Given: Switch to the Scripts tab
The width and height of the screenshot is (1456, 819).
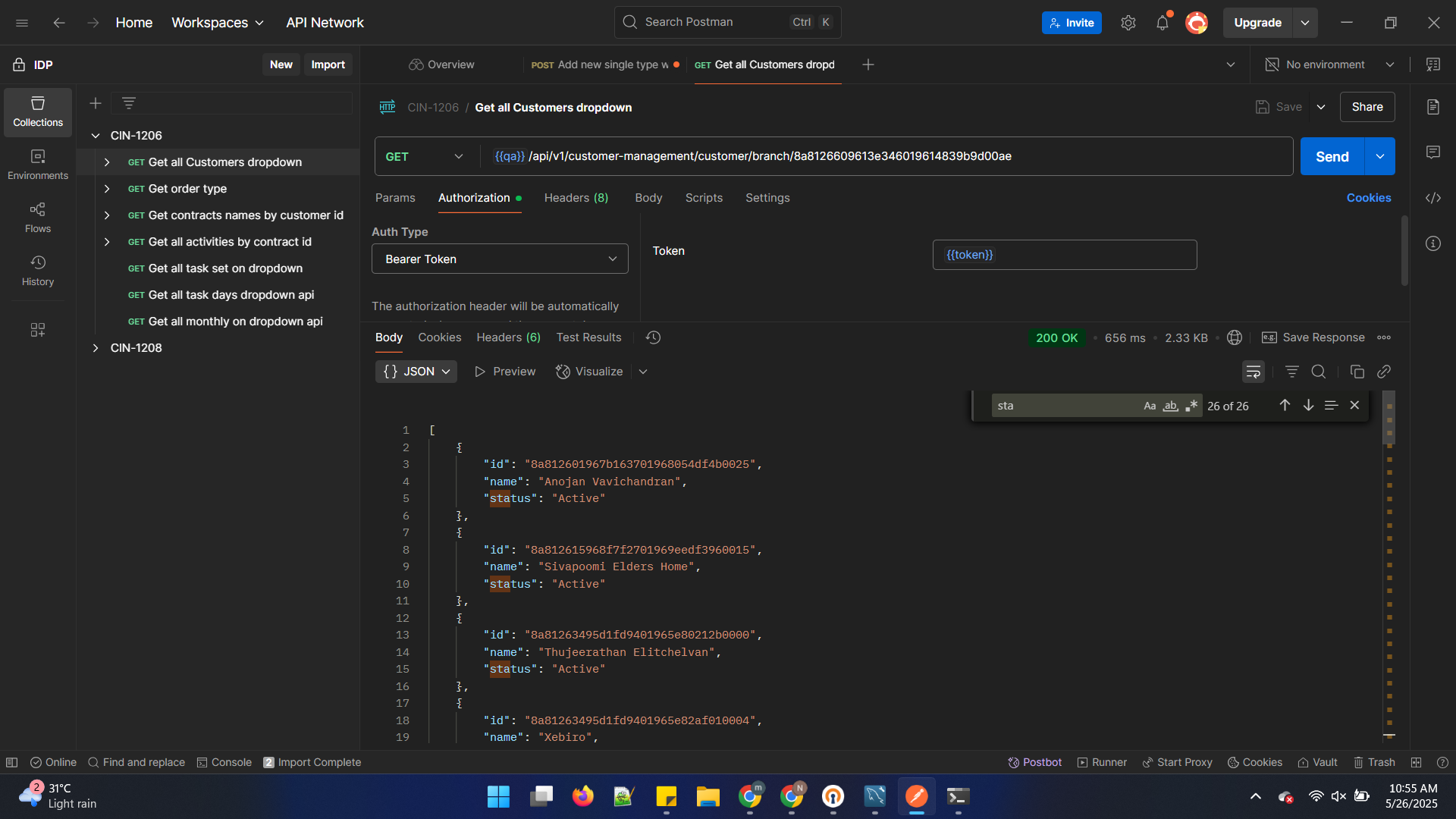Looking at the screenshot, I should click(704, 198).
